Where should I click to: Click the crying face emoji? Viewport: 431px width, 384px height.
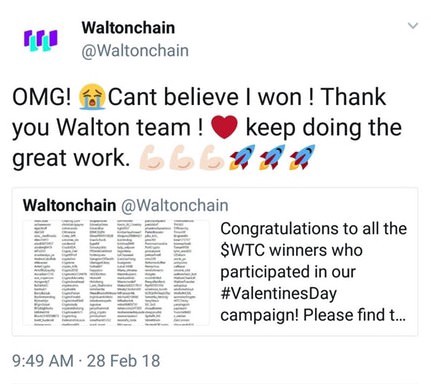[x=92, y=97]
